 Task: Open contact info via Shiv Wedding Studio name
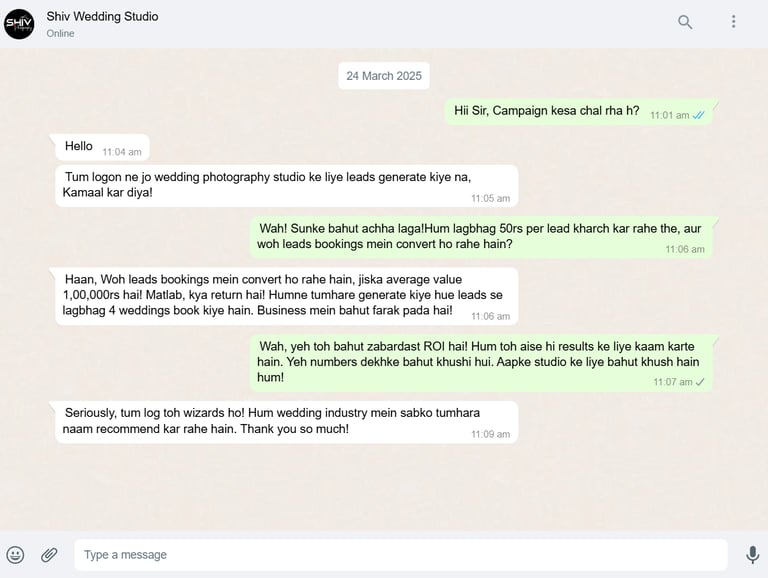102,16
